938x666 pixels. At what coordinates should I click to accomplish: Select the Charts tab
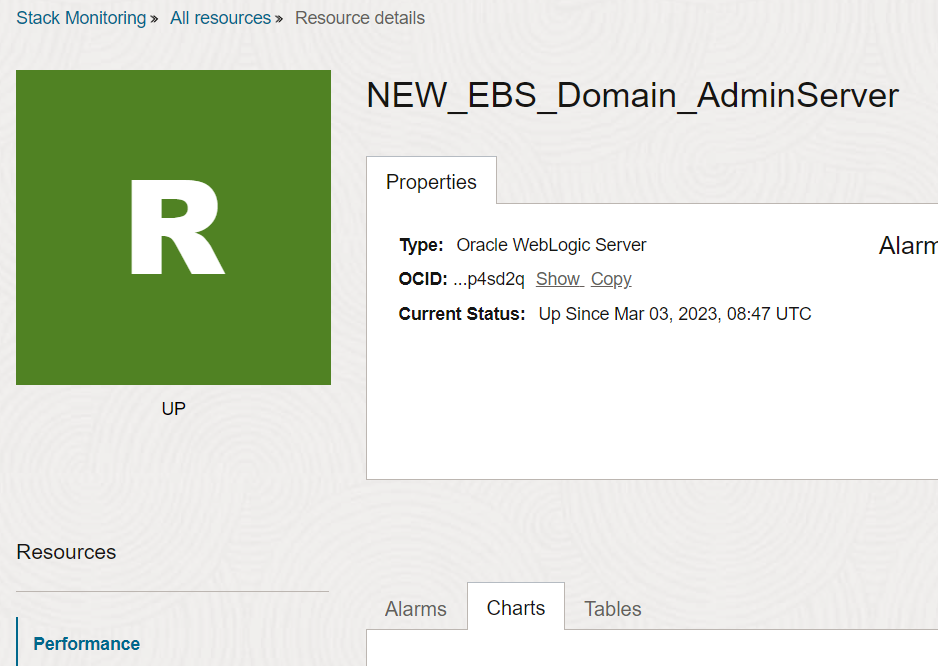516,608
